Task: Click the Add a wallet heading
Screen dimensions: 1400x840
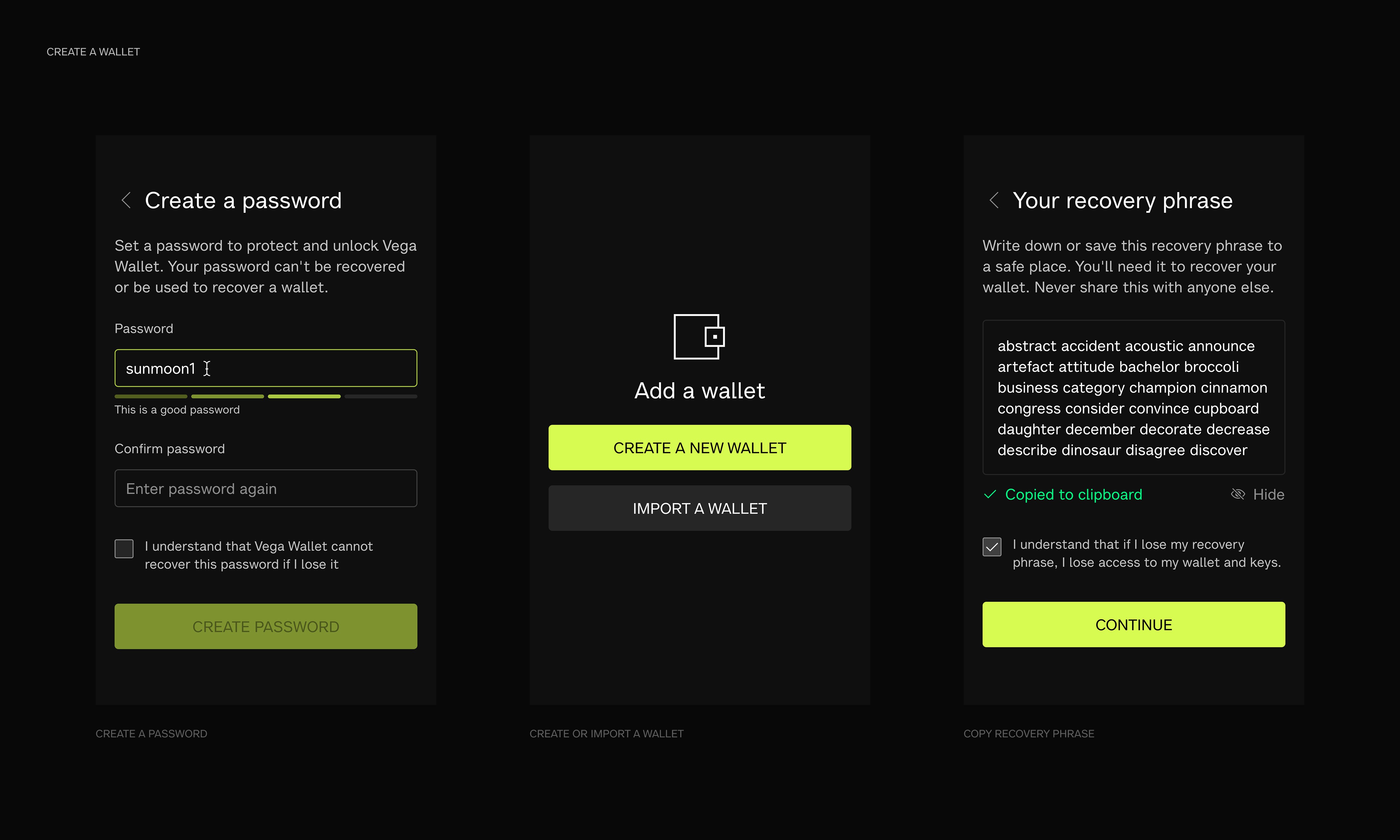Action: click(x=699, y=391)
